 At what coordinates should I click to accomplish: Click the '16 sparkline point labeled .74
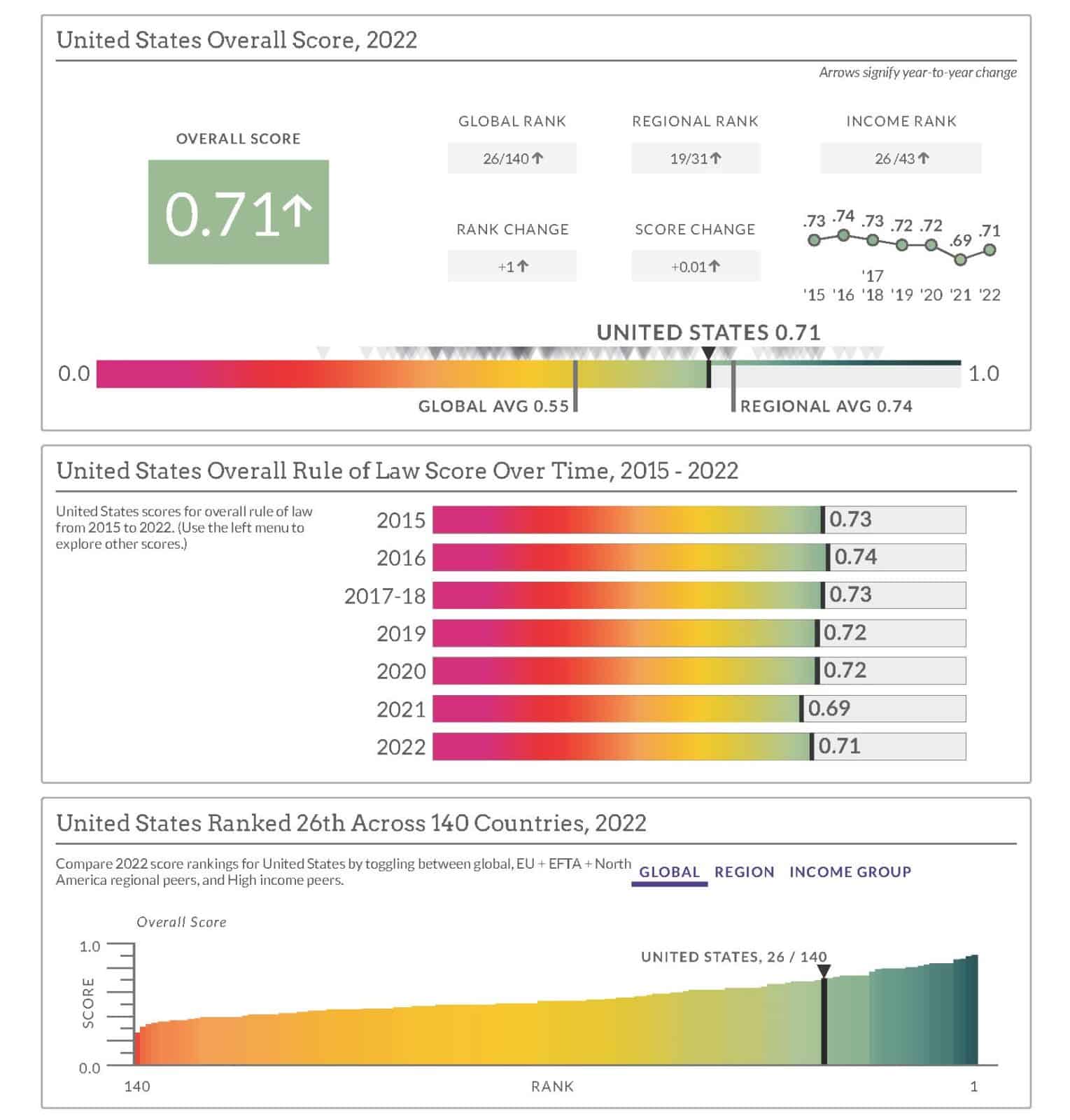(844, 235)
